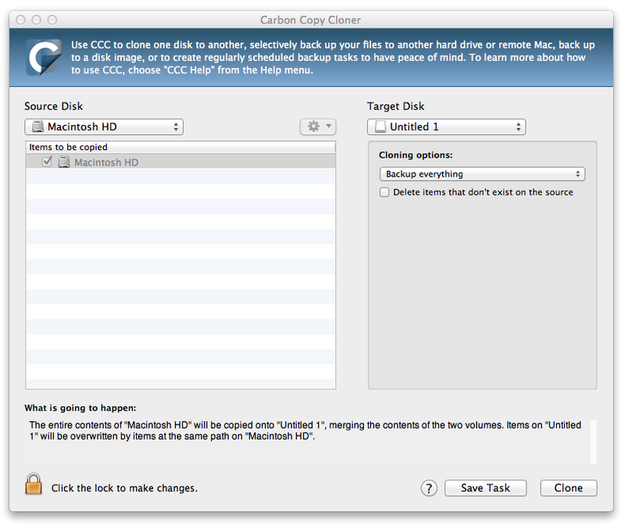This screenshot has width=625, height=524.
Task: Enable Delete items that don't exist on source
Action: (384, 192)
